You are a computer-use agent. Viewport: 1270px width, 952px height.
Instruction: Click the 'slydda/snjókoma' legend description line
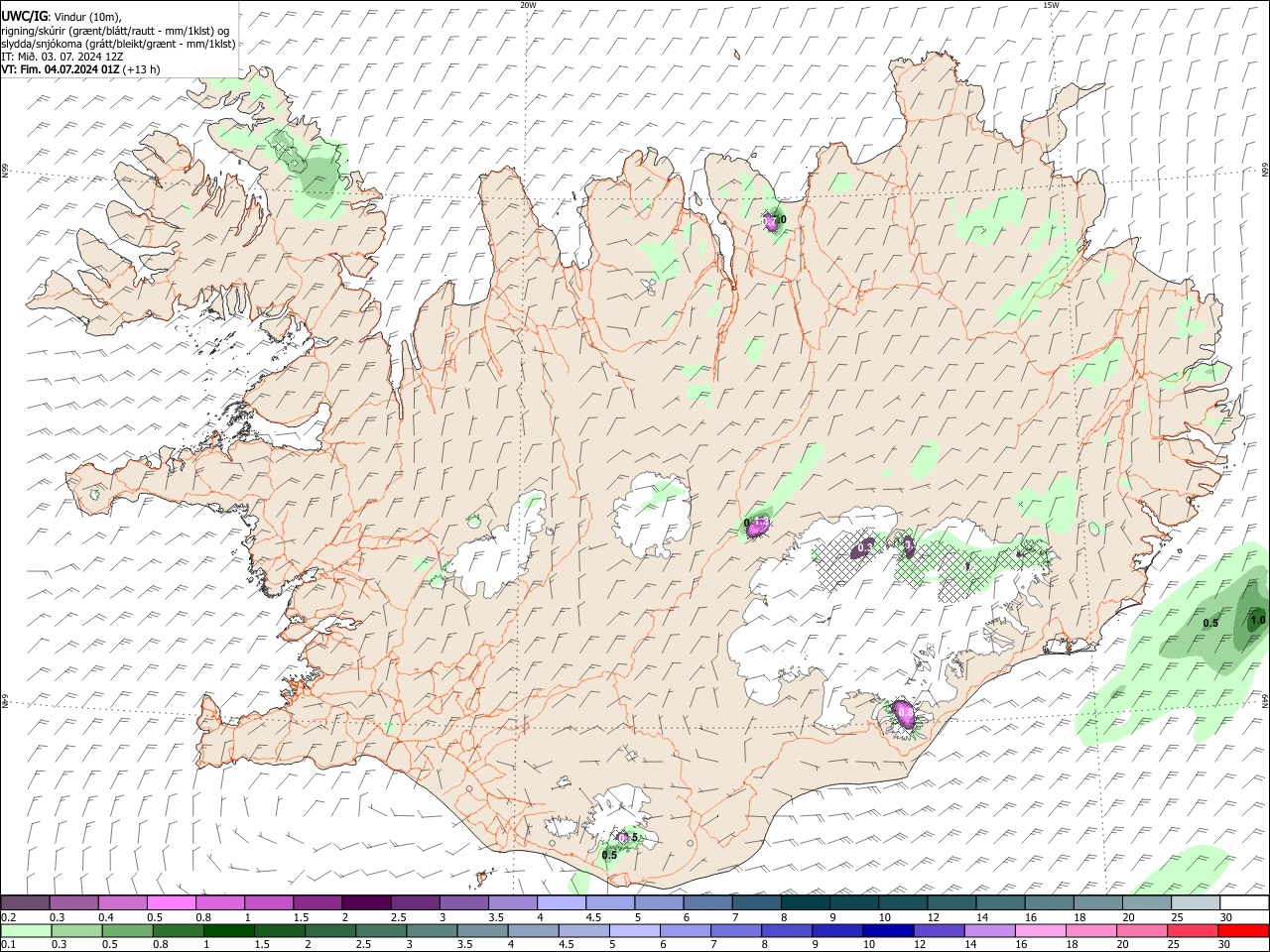118,44
